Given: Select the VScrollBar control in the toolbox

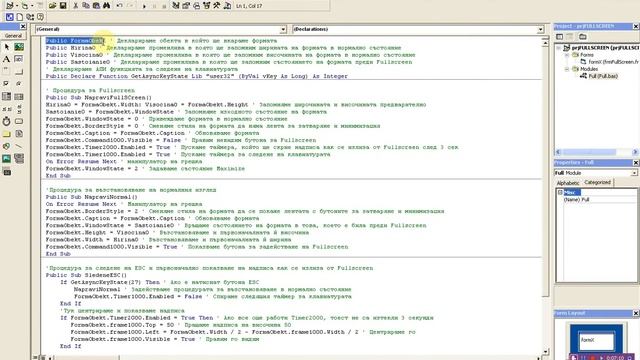Looking at the screenshot, I should coord(19,109).
